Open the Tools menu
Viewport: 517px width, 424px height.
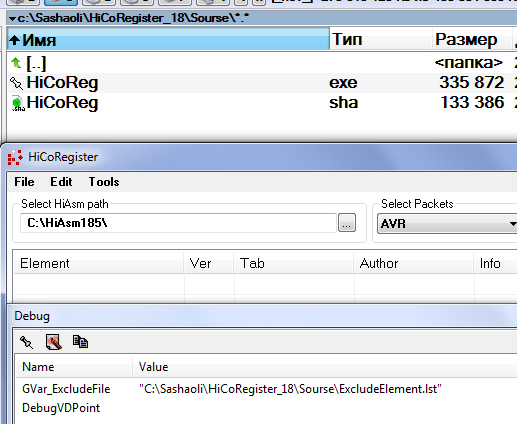104,182
